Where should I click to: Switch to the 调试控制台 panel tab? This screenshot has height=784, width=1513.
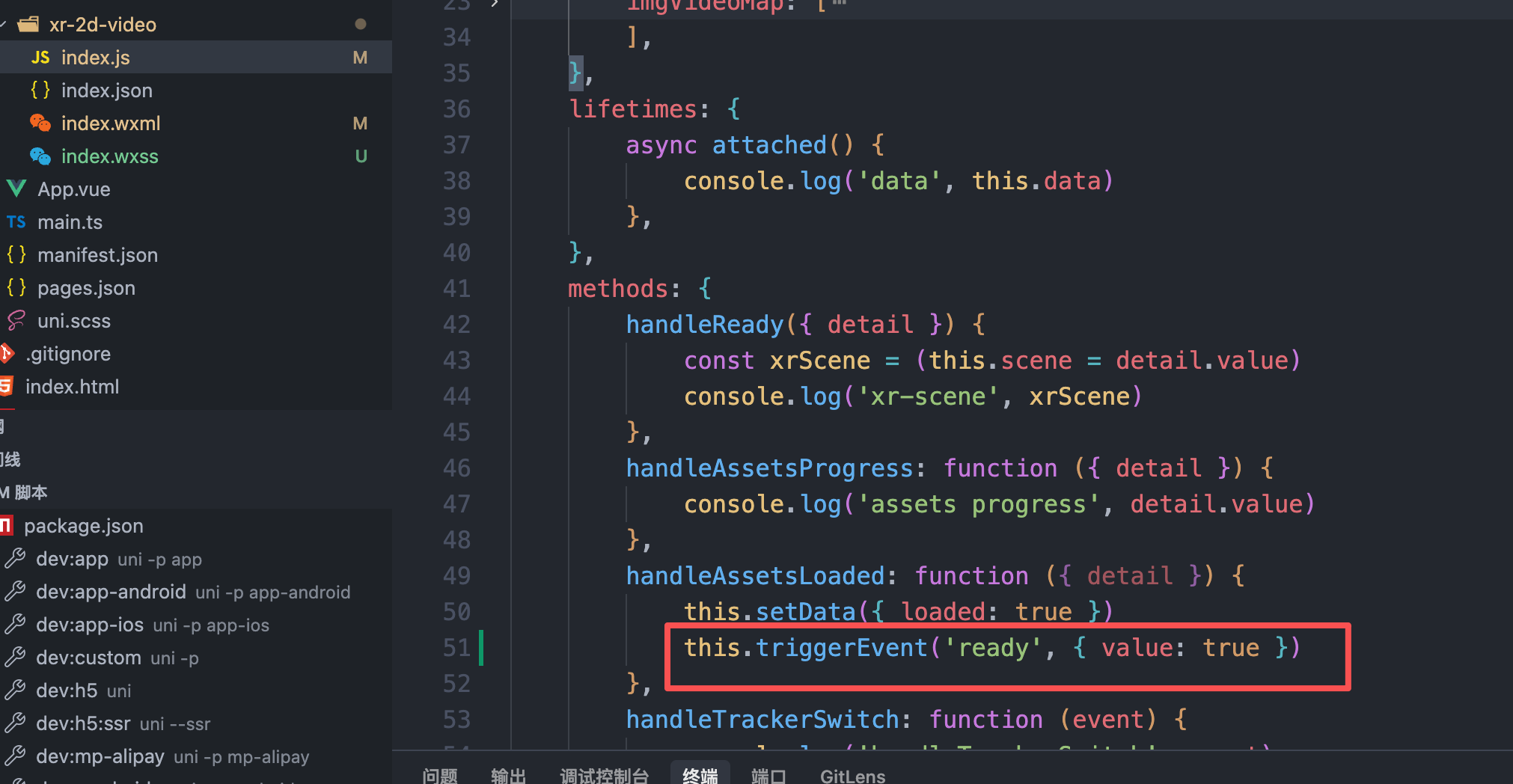coord(605,776)
